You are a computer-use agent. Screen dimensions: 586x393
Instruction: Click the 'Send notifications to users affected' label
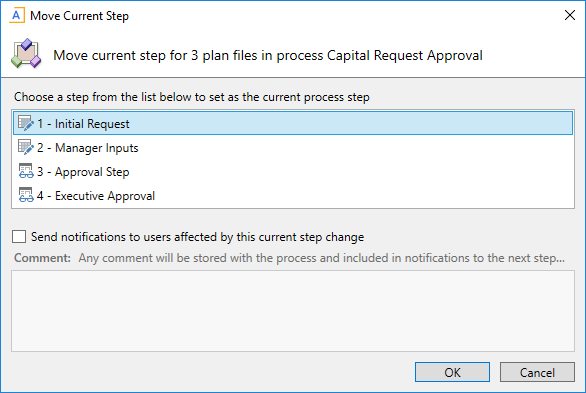coord(197,237)
